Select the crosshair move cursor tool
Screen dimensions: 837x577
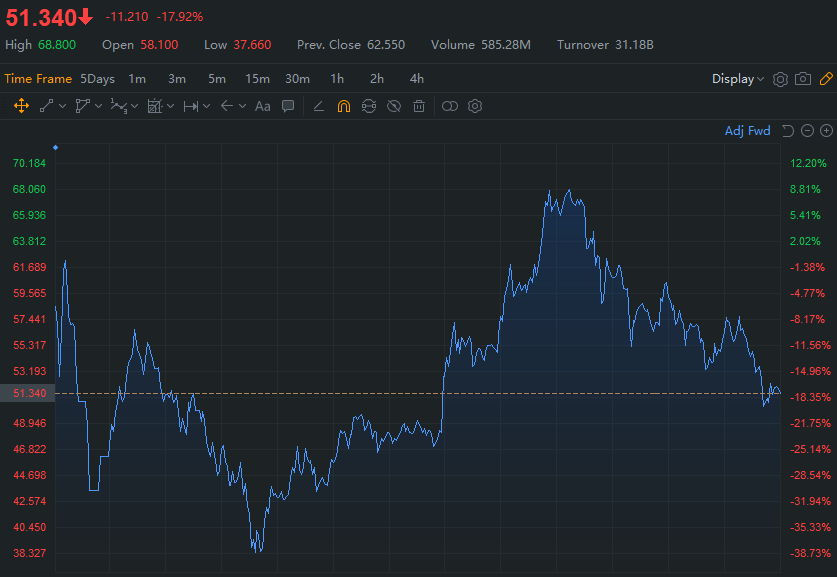pos(20,106)
